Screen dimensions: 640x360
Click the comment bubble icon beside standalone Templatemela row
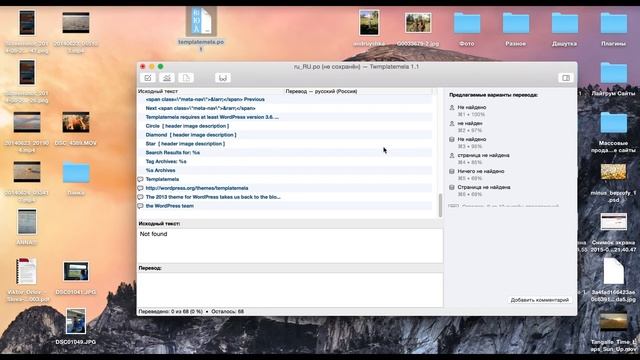click(x=140, y=179)
